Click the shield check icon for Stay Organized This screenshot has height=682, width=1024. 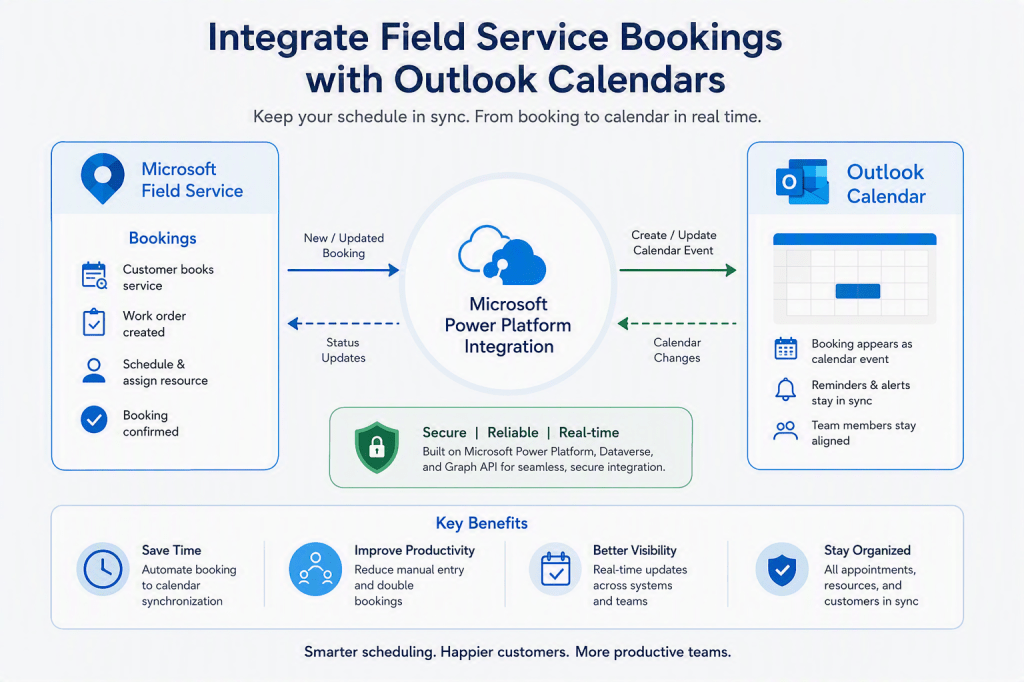(x=782, y=569)
